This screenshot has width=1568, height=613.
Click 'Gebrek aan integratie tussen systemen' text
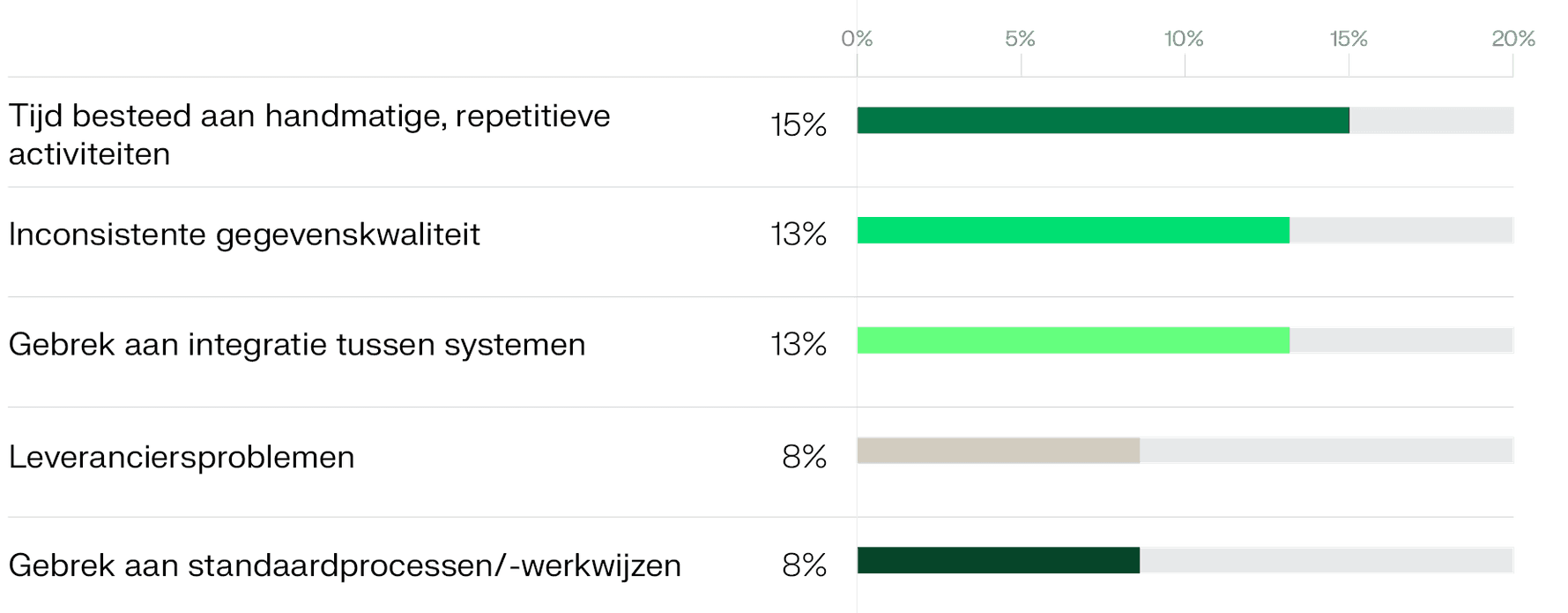(x=297, y=344)
